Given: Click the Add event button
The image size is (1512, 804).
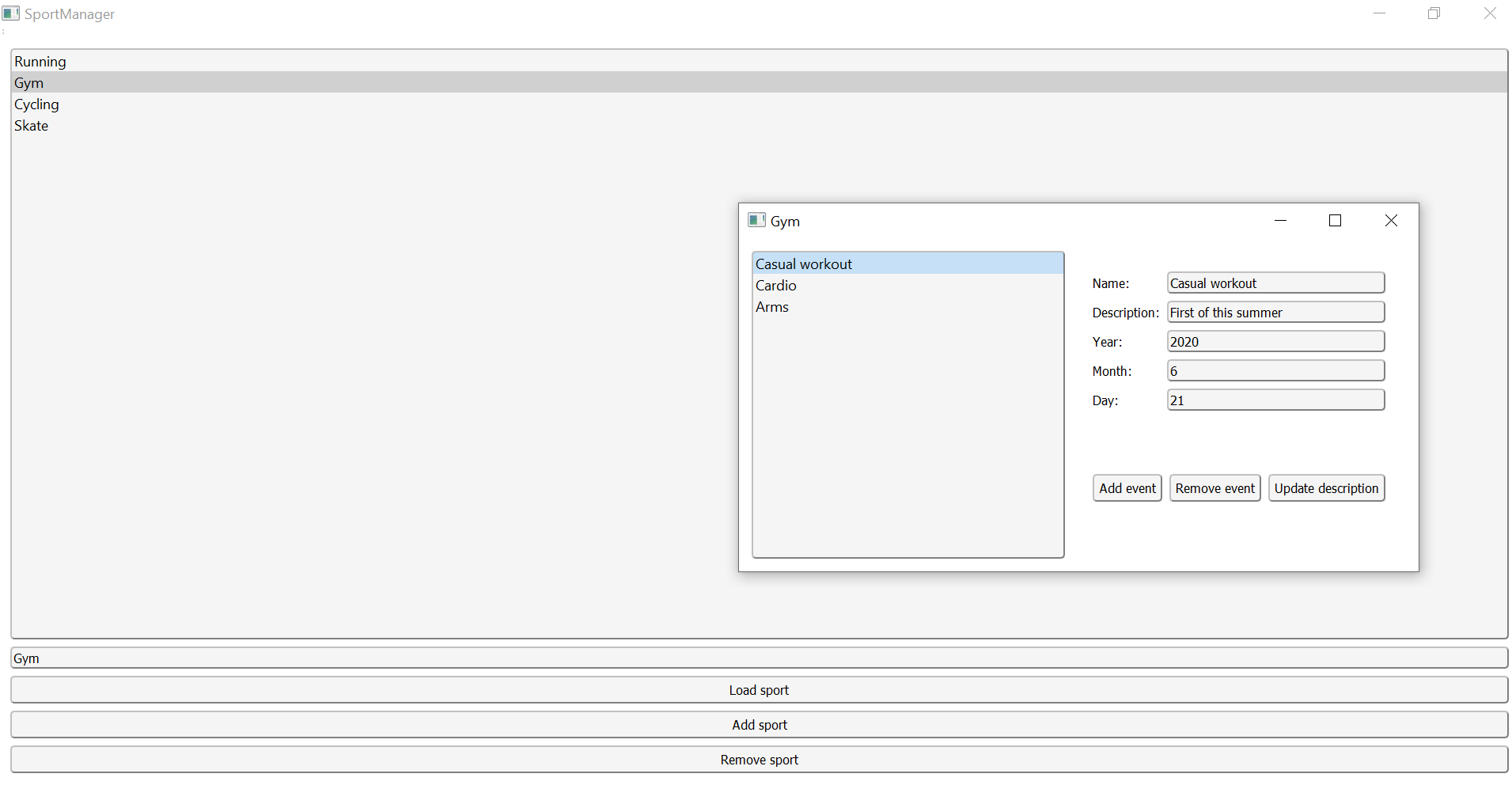Looking at the screenshot, I should [x=1127, y=487].
